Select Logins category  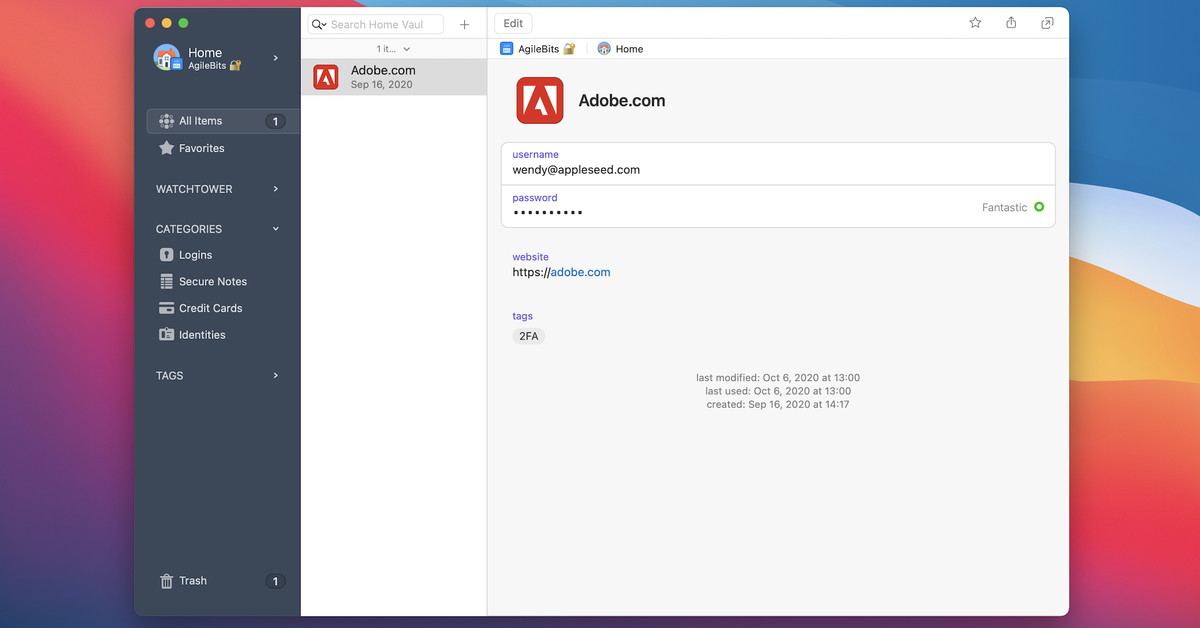[x=195, y=255]
